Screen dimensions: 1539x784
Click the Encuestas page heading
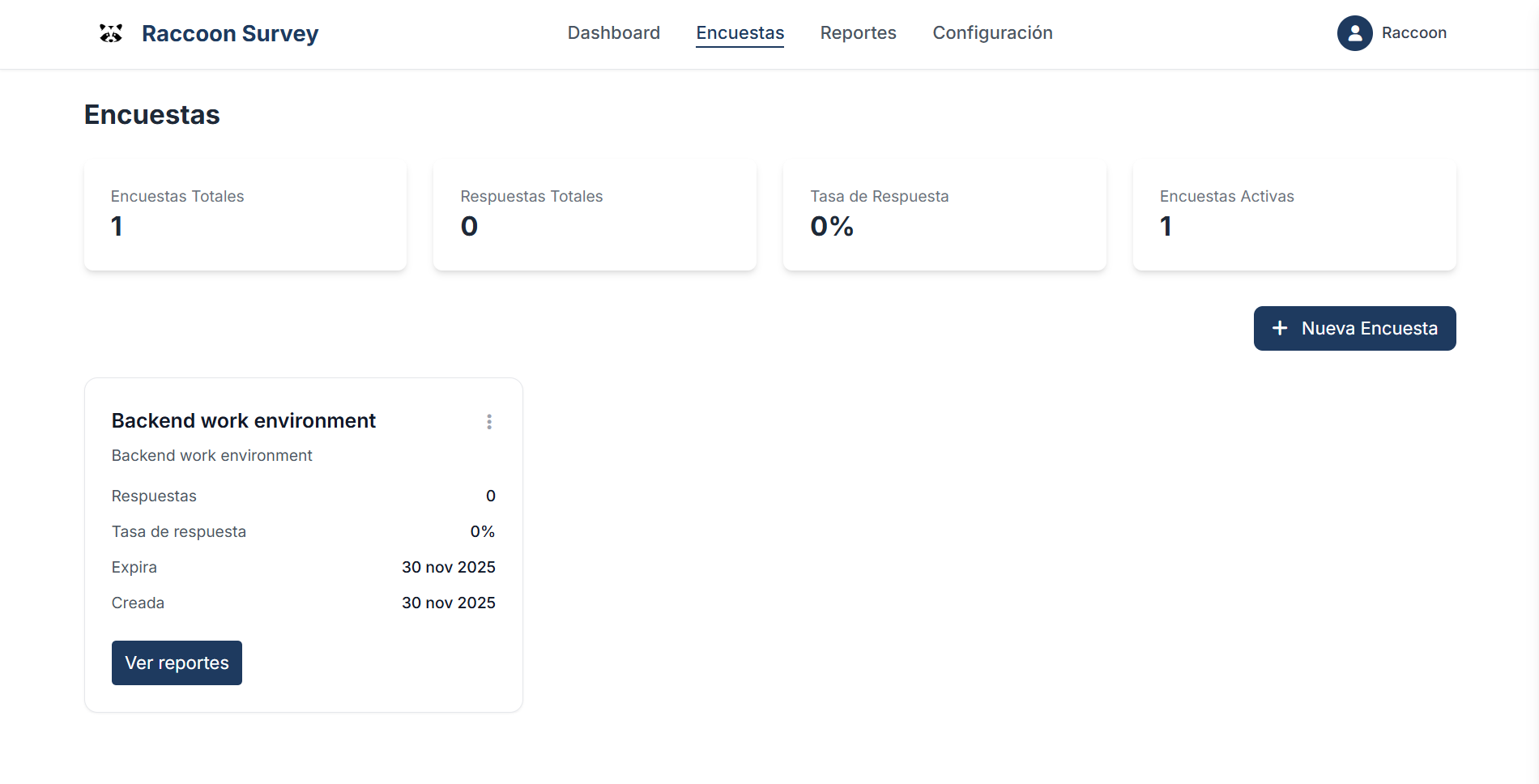pyautogui.click(x=152, y=115)
